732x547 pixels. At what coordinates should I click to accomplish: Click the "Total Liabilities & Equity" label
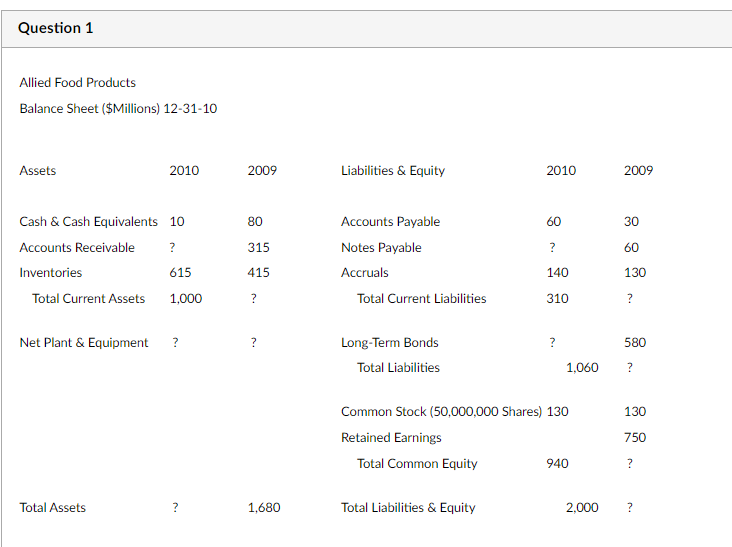pyautogui.click(x=408, y=508)
